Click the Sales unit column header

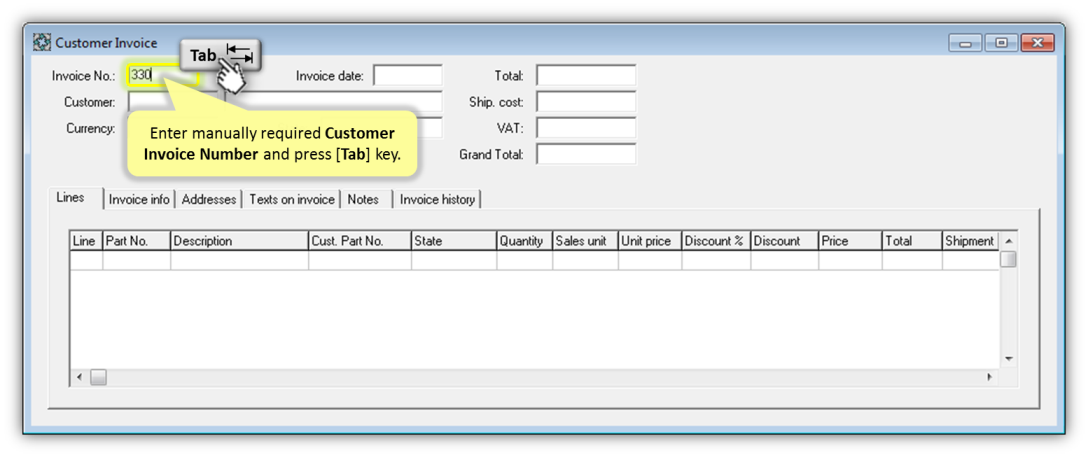[x=585, y=241]
